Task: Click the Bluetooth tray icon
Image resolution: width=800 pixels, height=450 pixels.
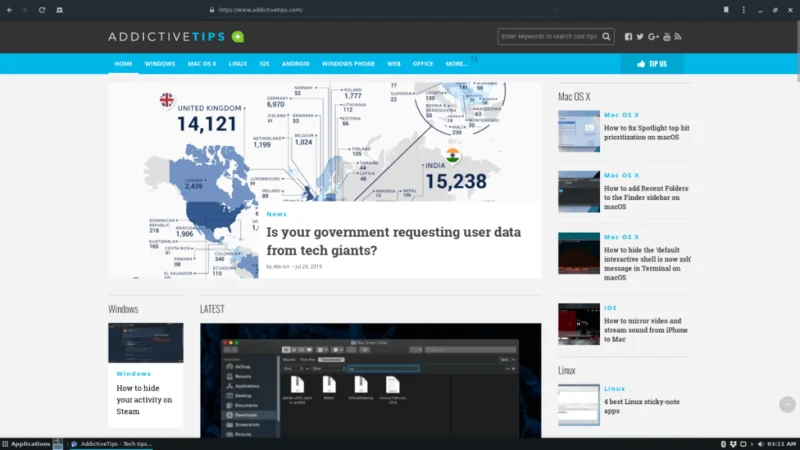Action: coord(723,444)
